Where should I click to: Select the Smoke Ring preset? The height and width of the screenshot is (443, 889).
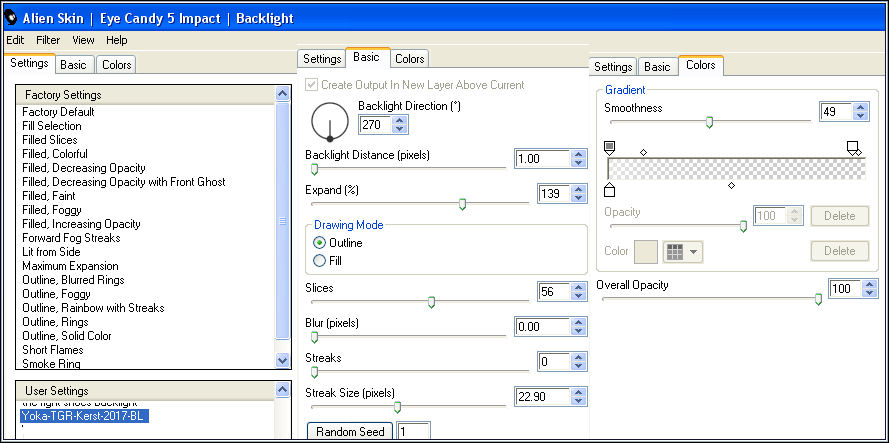(x=52, y=364)
